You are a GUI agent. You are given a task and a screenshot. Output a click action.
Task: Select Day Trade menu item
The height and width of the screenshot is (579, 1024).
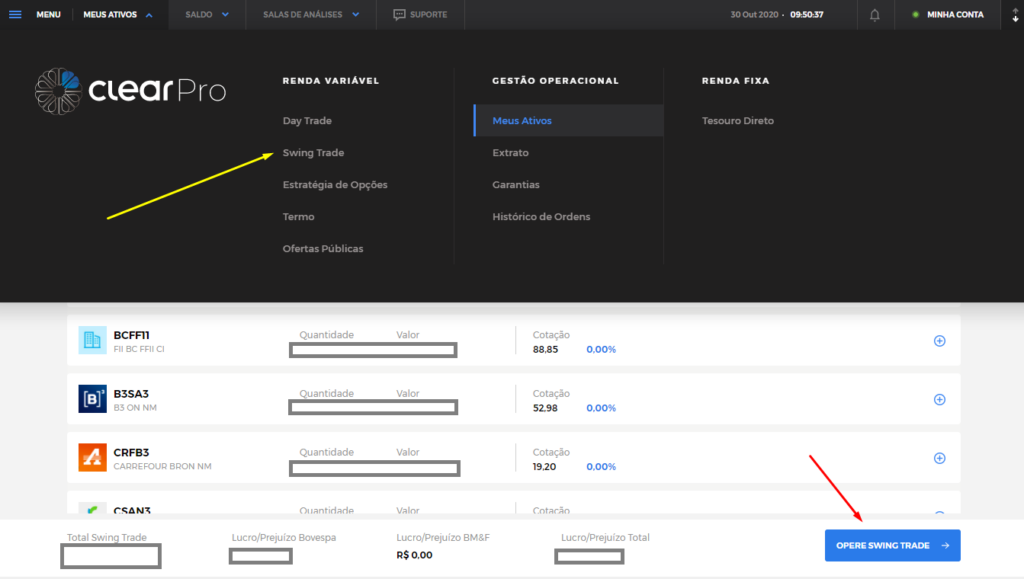tap(307, 121)
